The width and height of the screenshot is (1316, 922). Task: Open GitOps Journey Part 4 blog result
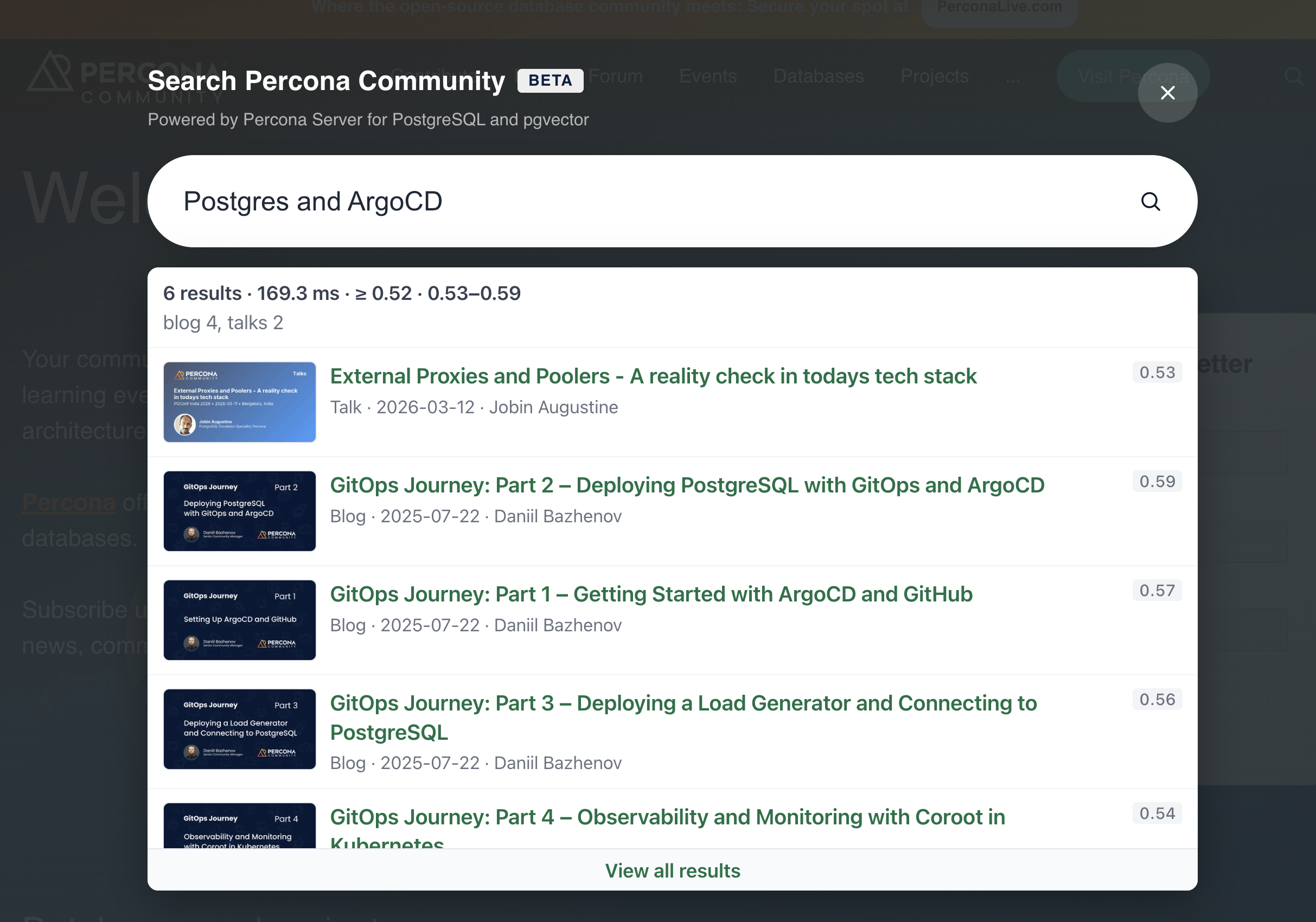tap(667, 828)
